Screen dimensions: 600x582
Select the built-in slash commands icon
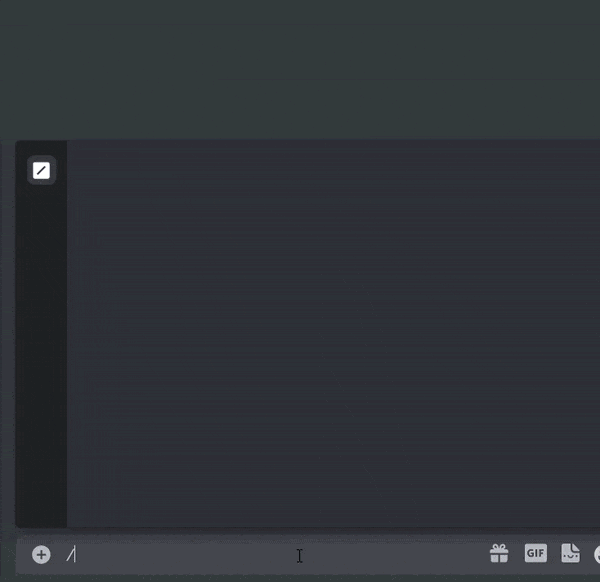coord(41,170)
